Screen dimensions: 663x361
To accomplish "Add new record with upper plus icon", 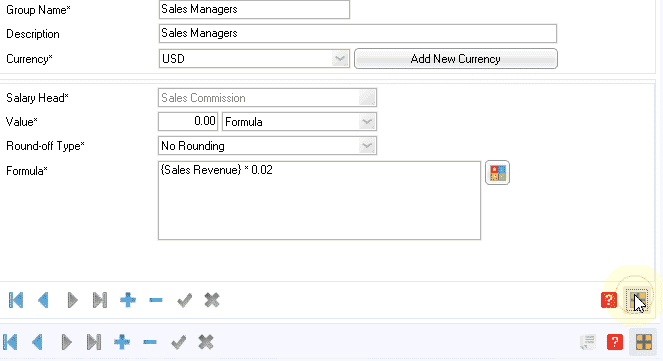I will tap(128, 300).
